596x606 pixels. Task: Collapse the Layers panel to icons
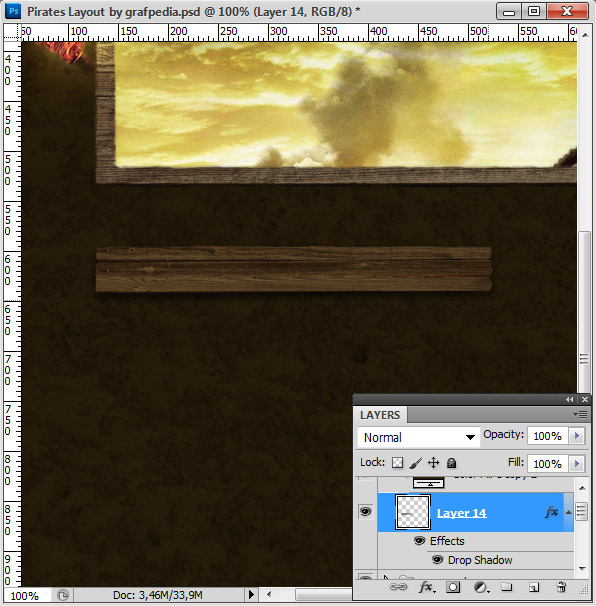tap(570, 400)
